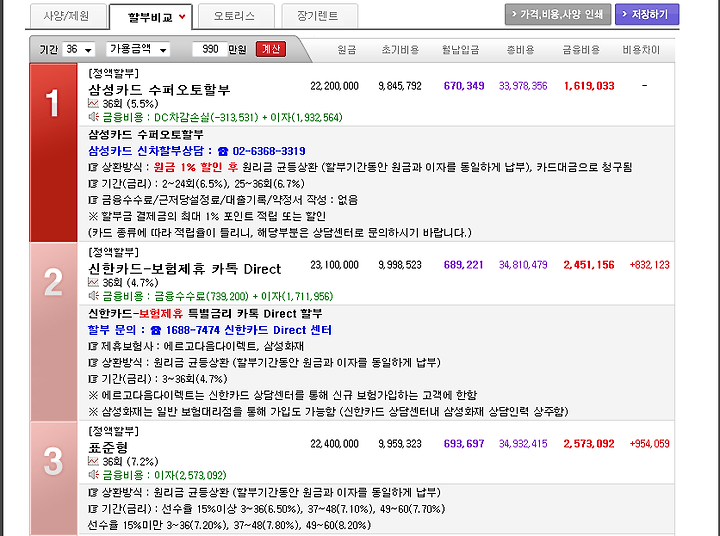Click 총비용 value 33,978,356

pyautogui.click(x=523, y=86)
